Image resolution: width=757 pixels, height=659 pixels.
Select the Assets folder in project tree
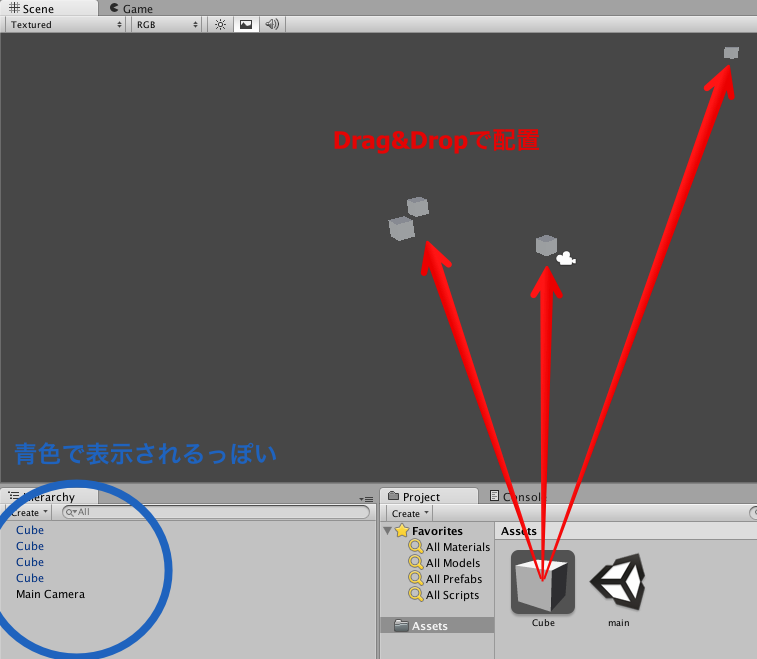(x=437, y=626)
